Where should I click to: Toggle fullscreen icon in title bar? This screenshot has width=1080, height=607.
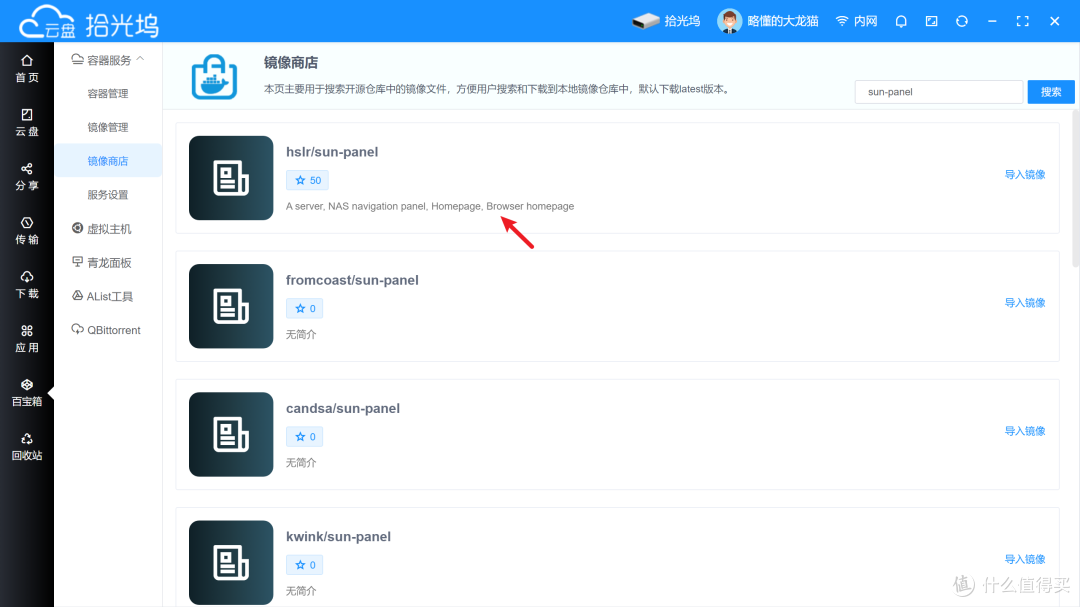click(1023, 21)
